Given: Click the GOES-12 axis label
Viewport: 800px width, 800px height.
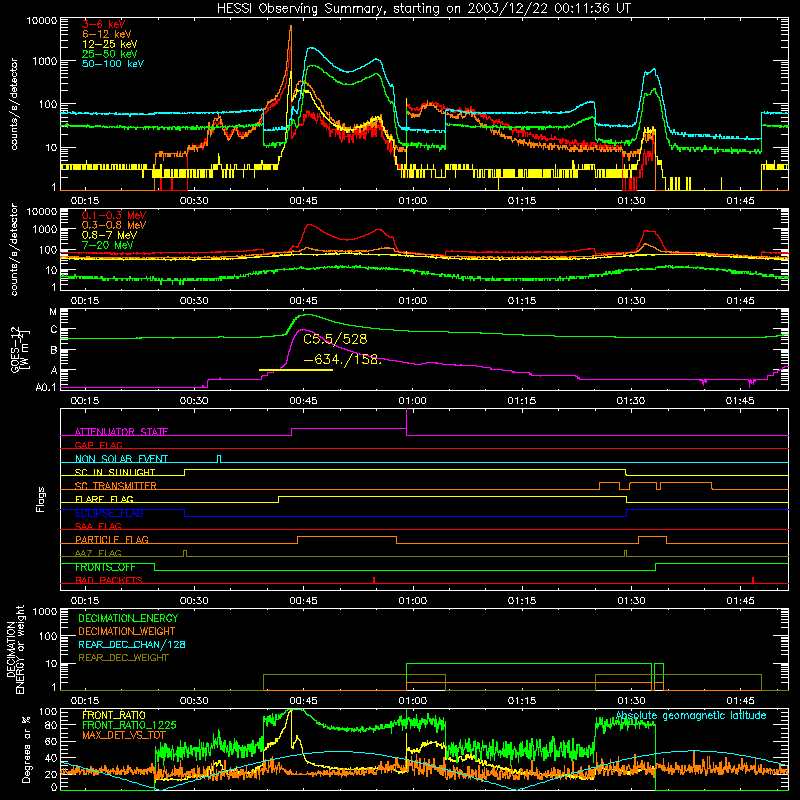Looking at the screenshot, I should tap(19, 351).
